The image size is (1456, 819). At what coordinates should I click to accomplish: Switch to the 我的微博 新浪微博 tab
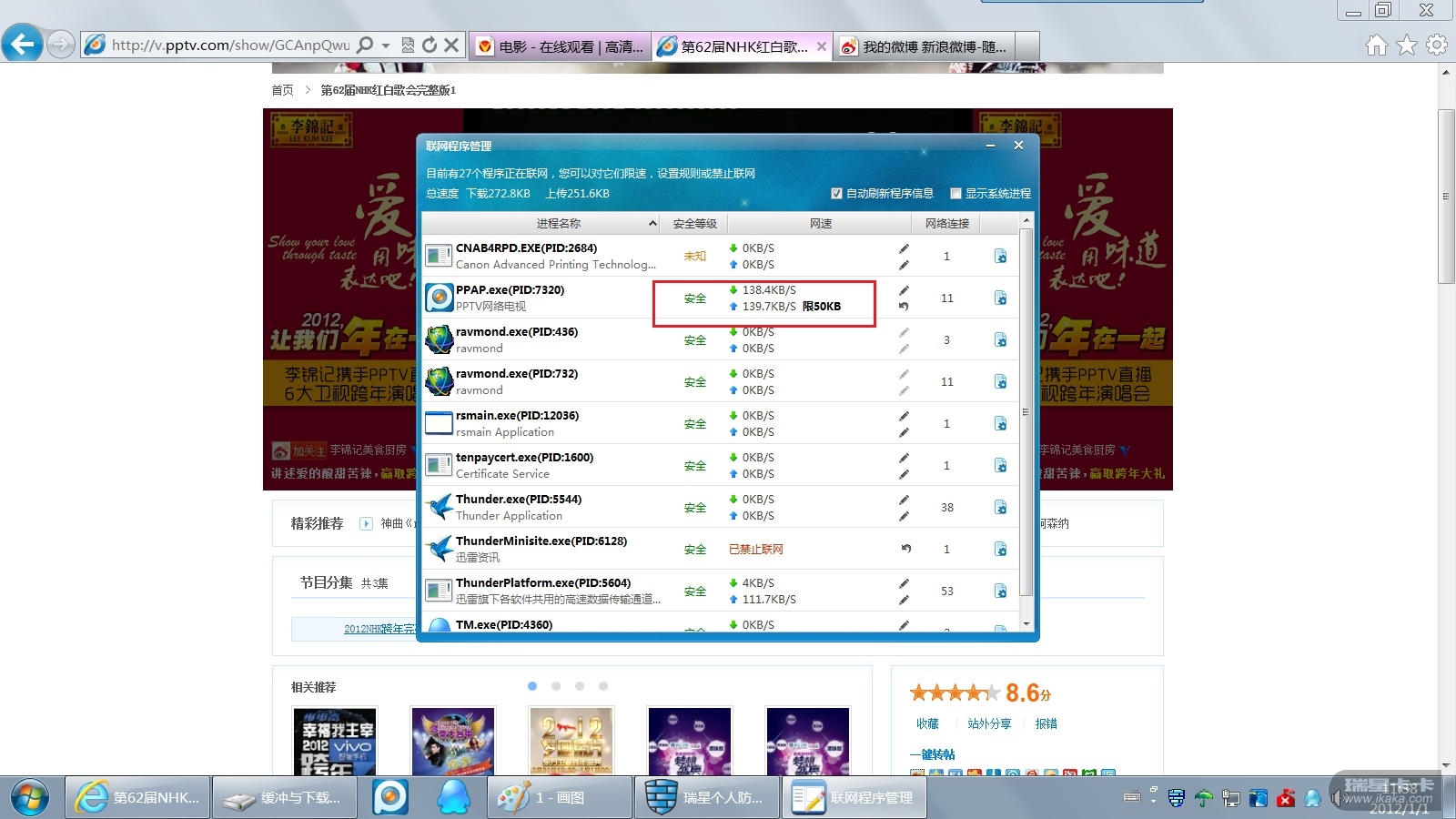click(x=925, y=46)
